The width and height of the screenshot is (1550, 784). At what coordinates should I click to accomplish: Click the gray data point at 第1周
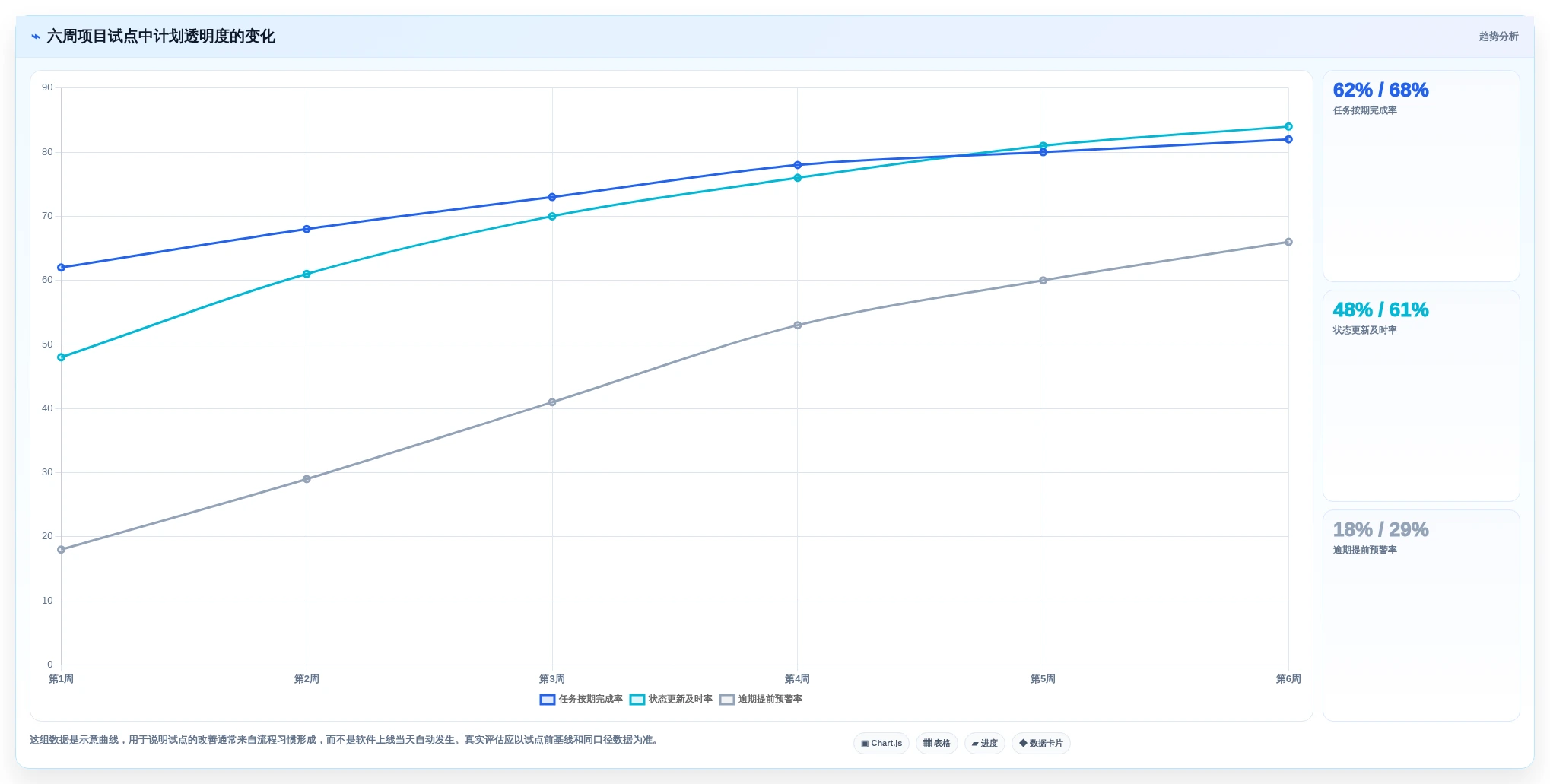click(62, 550)
